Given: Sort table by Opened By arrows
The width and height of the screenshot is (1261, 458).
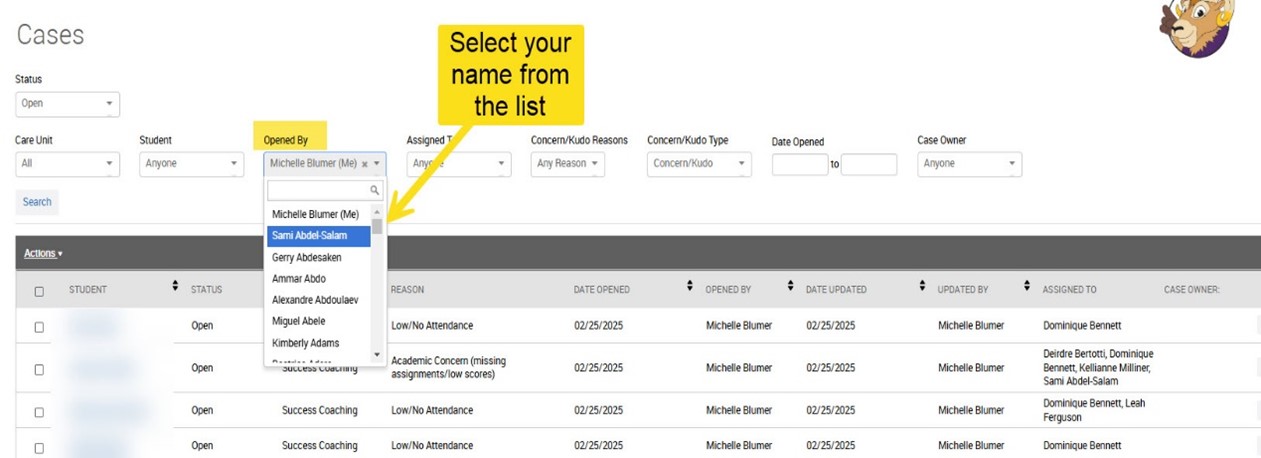Looking at the screenshot, I should (x=790, y=289).
